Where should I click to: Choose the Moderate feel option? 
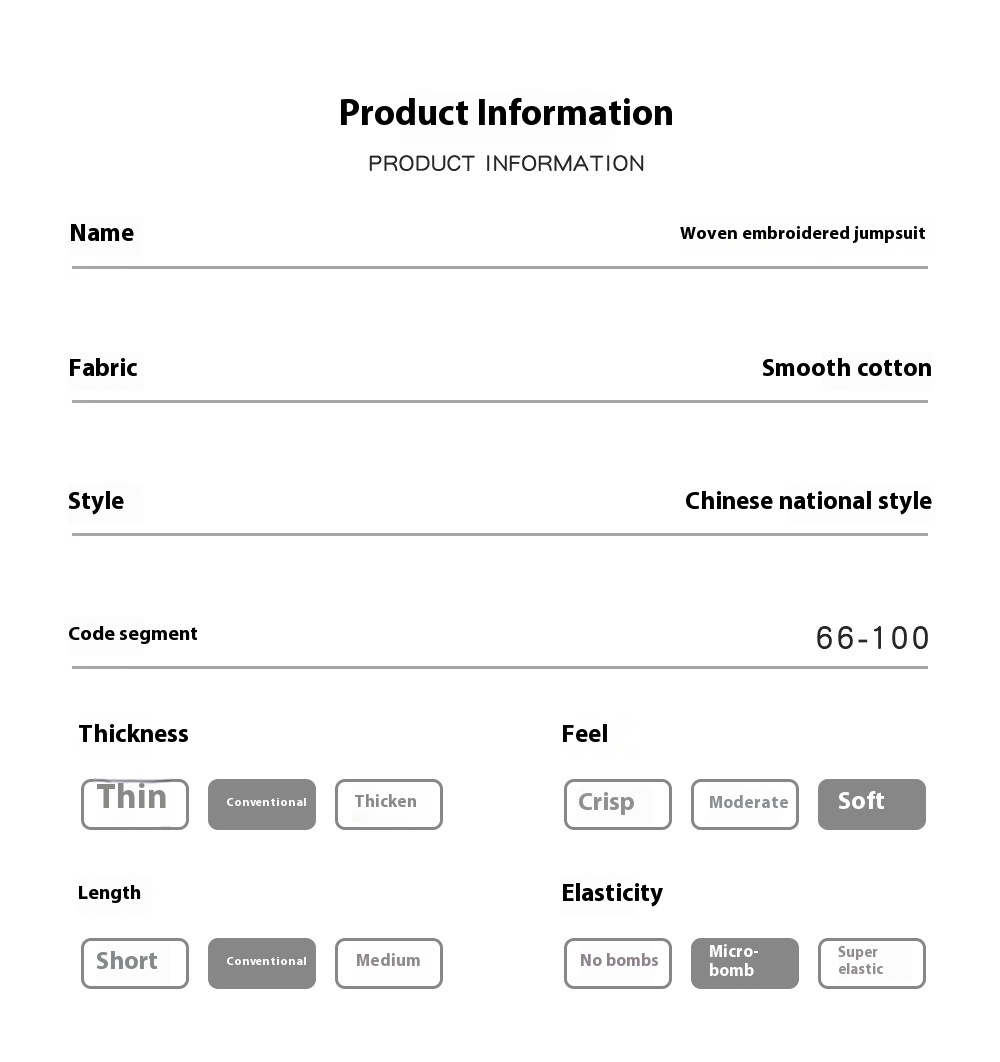pyautogui.click(x=745, y=804)
